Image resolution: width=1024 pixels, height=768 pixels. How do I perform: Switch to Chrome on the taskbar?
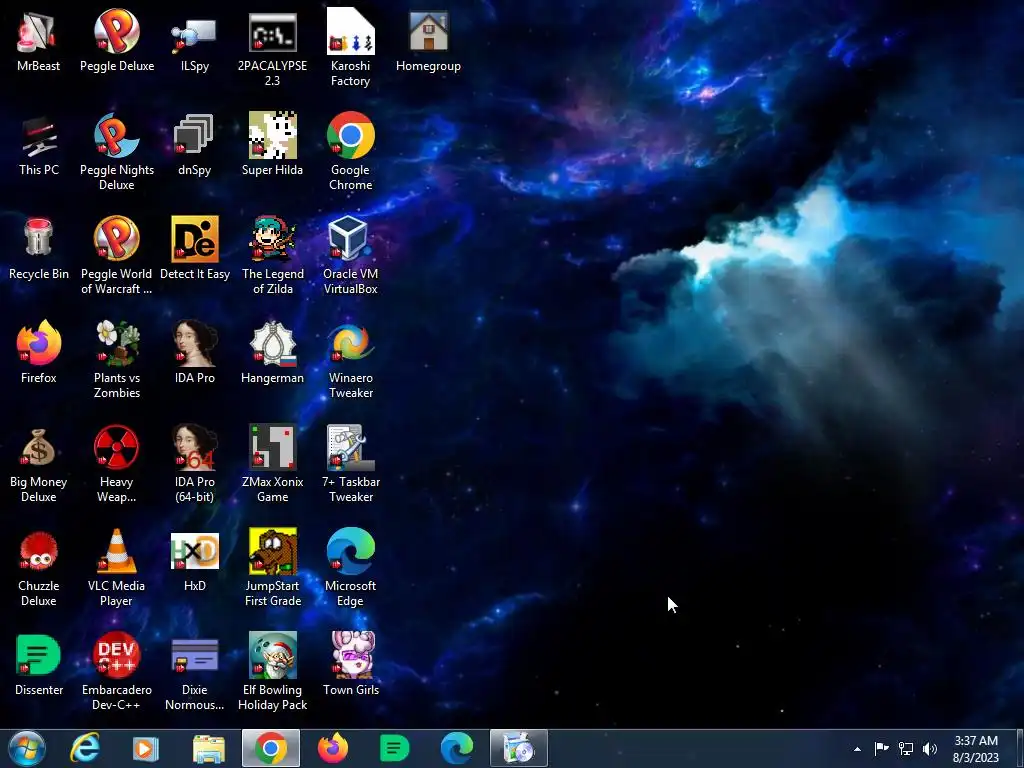(x=271, y=748)
